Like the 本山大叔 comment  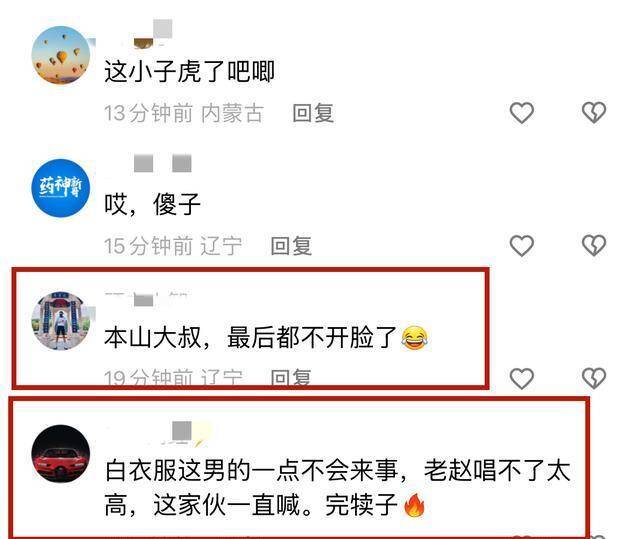click(522, 378)
